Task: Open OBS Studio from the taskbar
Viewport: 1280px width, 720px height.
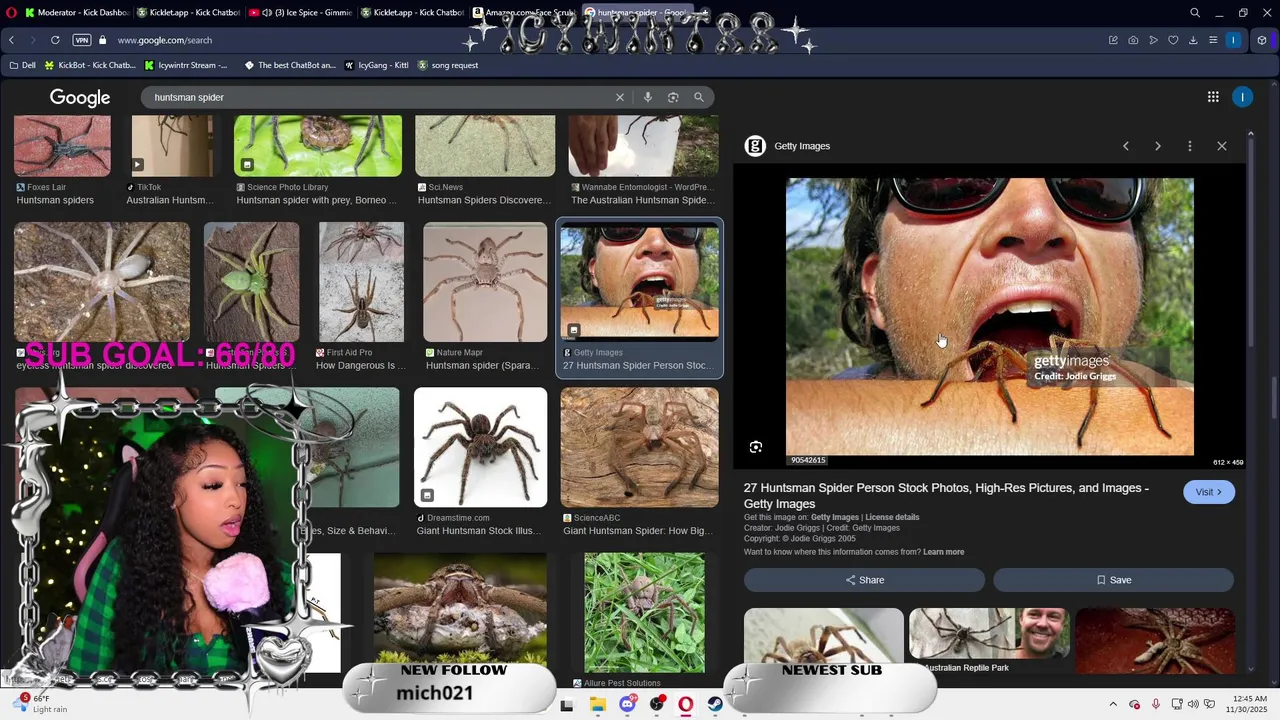Action: (657, 704)
